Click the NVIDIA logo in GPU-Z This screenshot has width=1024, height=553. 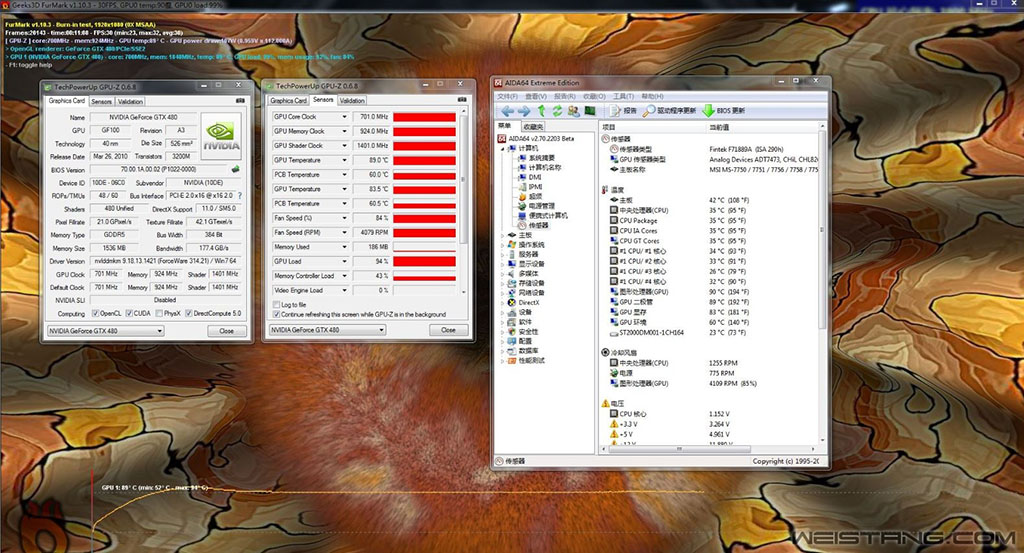[221, 136]
